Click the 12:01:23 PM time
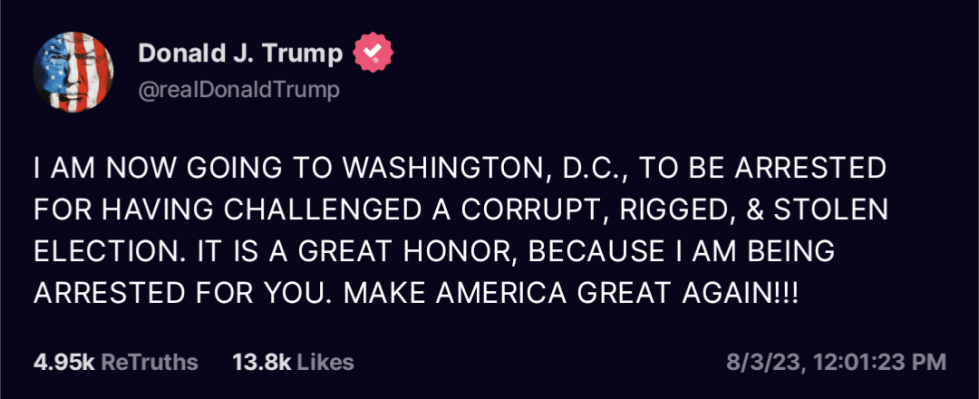Screen dimensions: 979x399 [877, 362]
